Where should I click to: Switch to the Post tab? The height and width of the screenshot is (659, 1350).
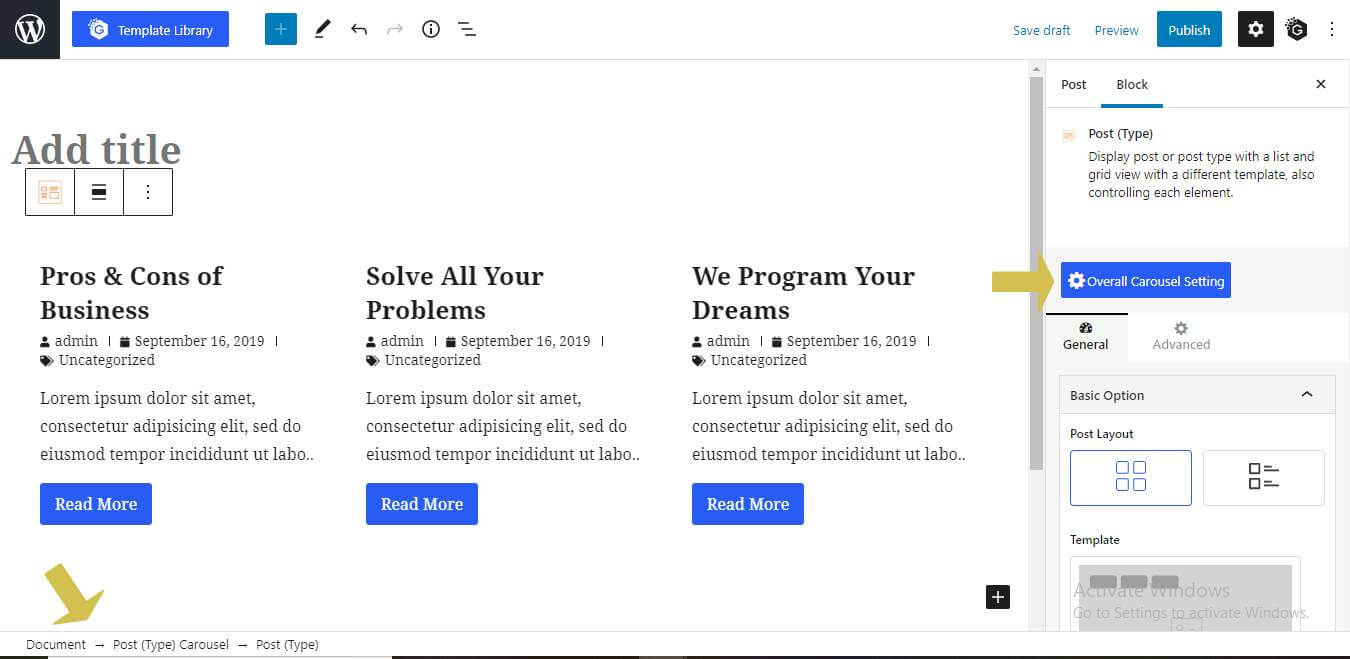pos(1073,84)
